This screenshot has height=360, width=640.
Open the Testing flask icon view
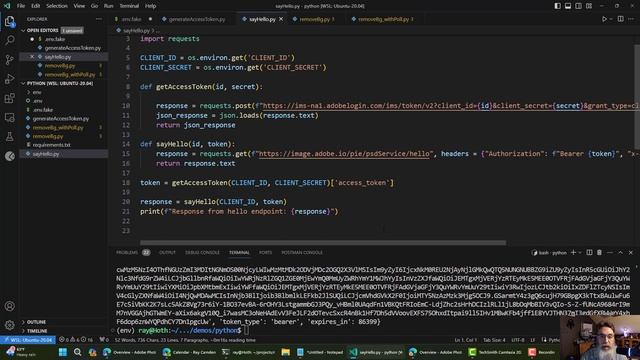9,137
